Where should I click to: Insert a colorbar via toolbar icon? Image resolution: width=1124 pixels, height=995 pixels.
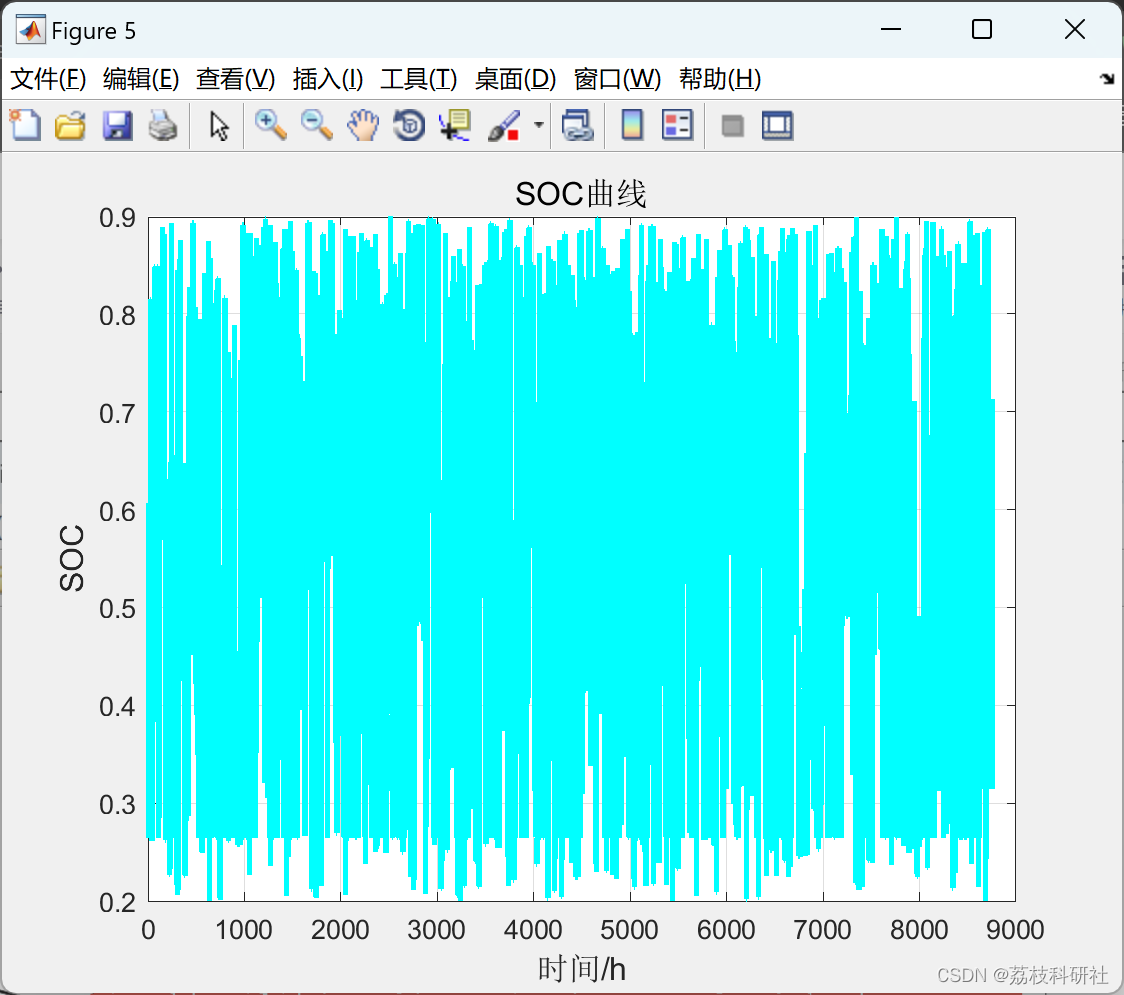(x=632, y=125)
